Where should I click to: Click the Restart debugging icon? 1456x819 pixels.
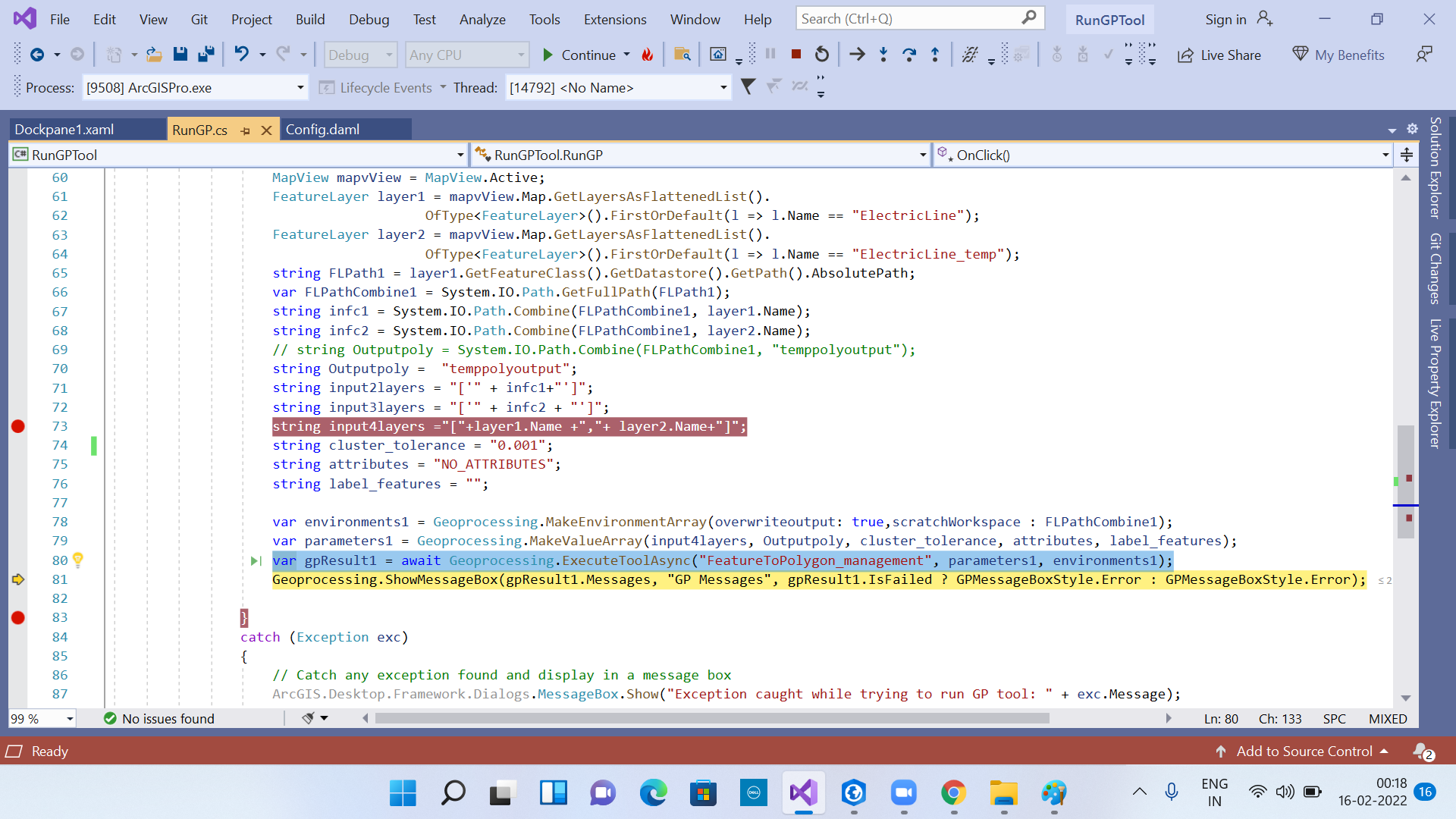click(x=822, y=54)
